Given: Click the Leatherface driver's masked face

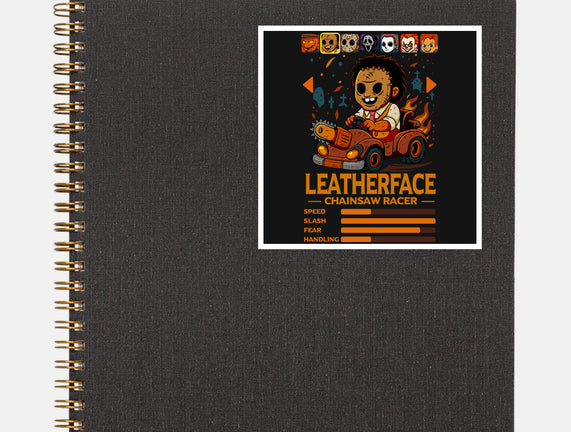Looking at the screenshot, I should click(x=371, y=90).
